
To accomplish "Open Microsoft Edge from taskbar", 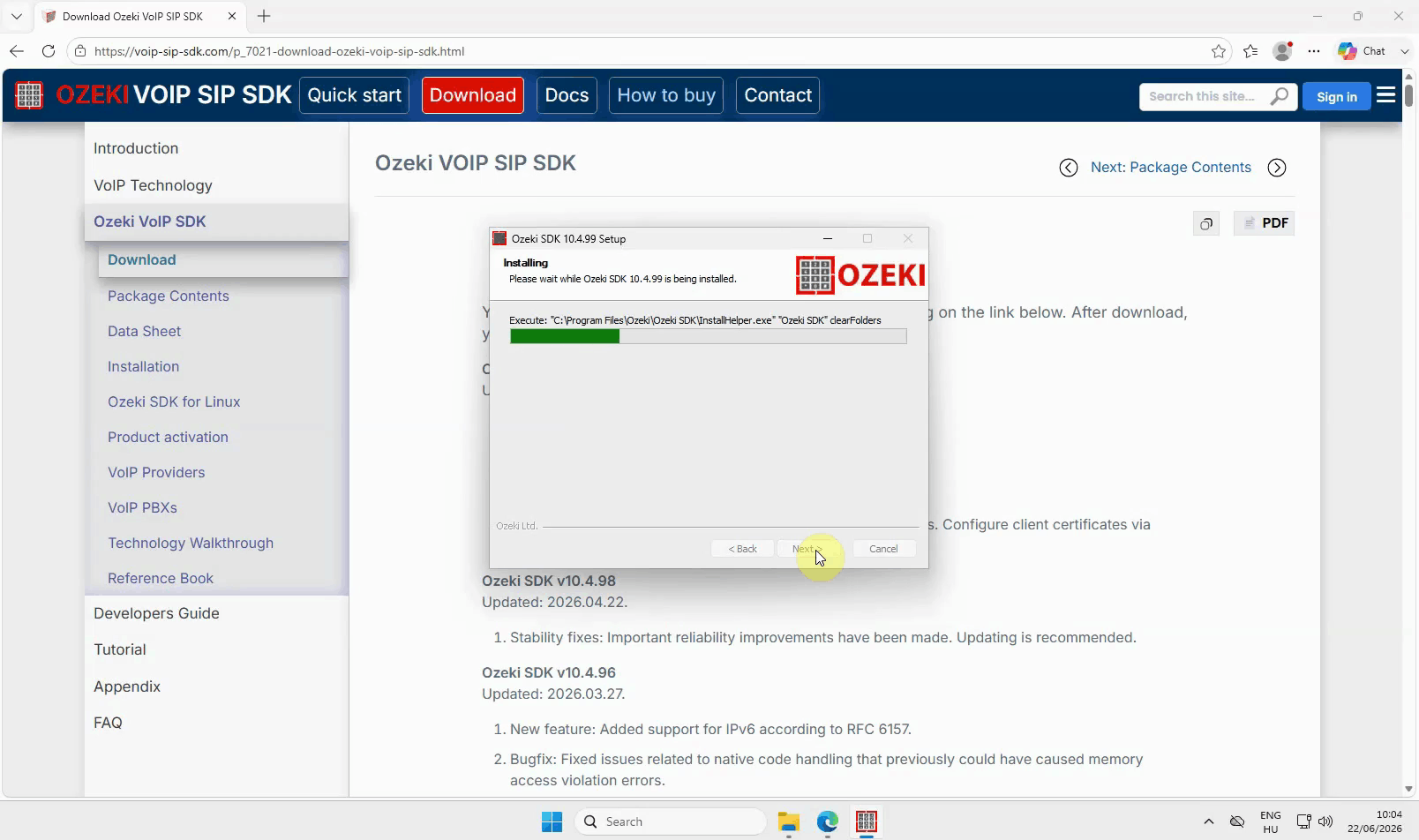I will [x=827, y=821].
